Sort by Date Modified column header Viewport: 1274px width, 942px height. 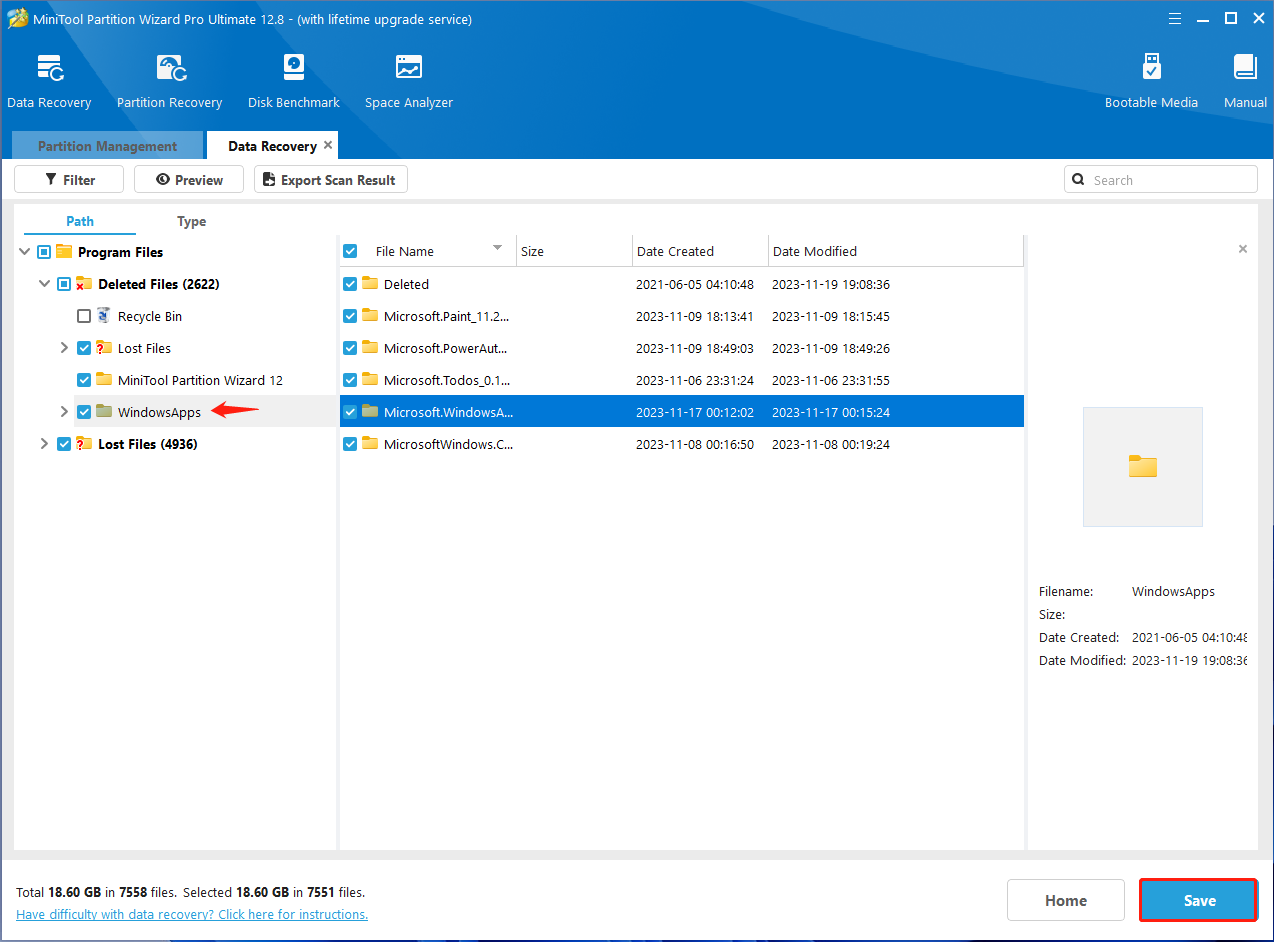[895, 252]
